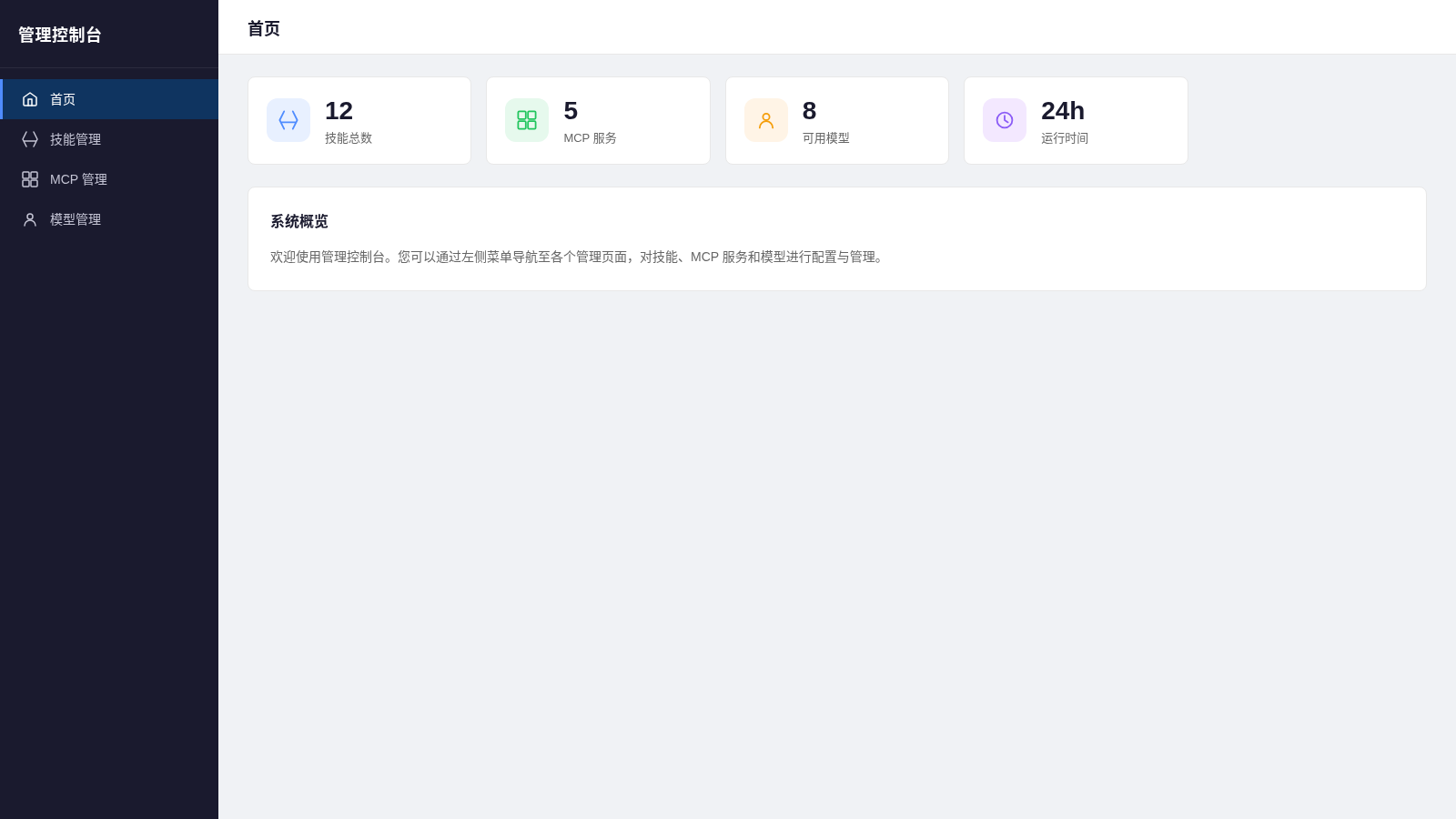Click the 技能总数 label
This screenshot has height=819, width=1456.
coord(349,138)
